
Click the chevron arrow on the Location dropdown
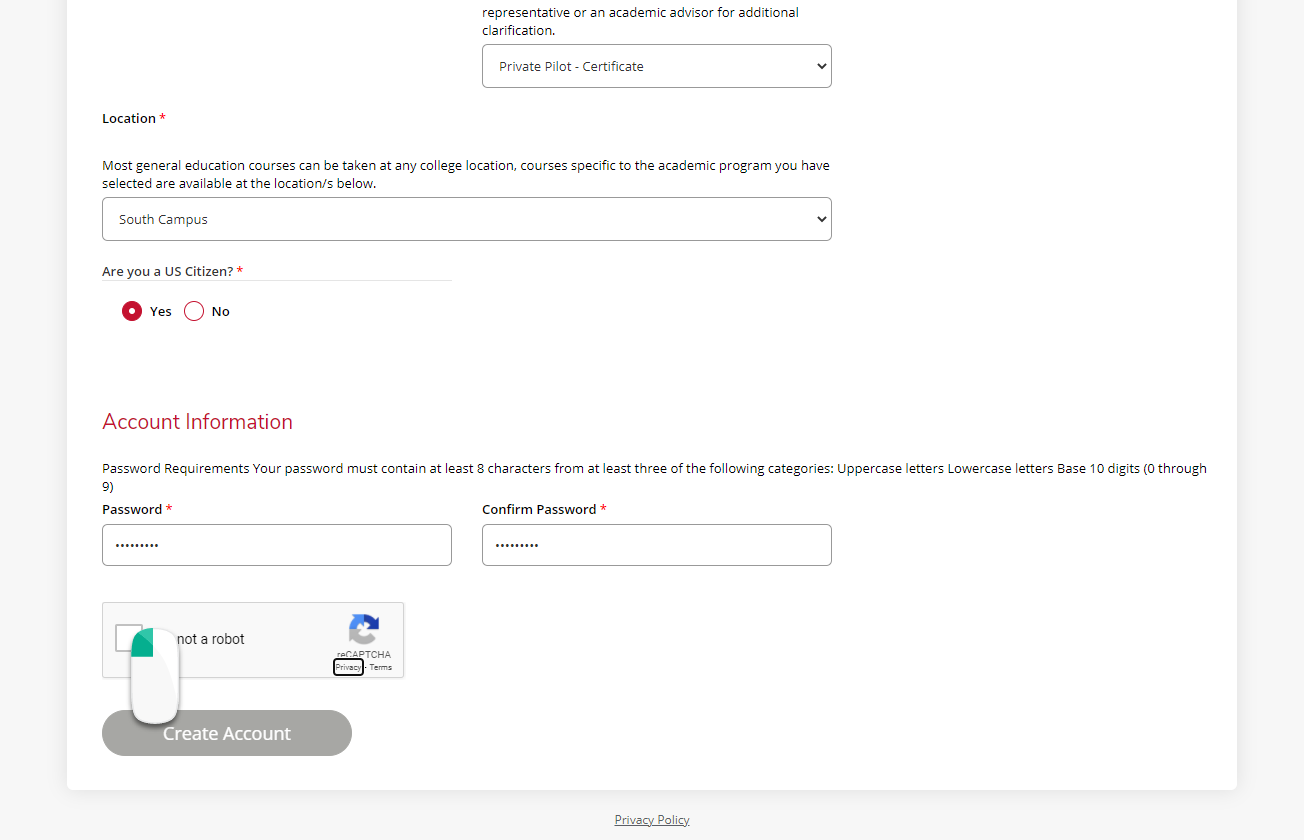[820, 218]
